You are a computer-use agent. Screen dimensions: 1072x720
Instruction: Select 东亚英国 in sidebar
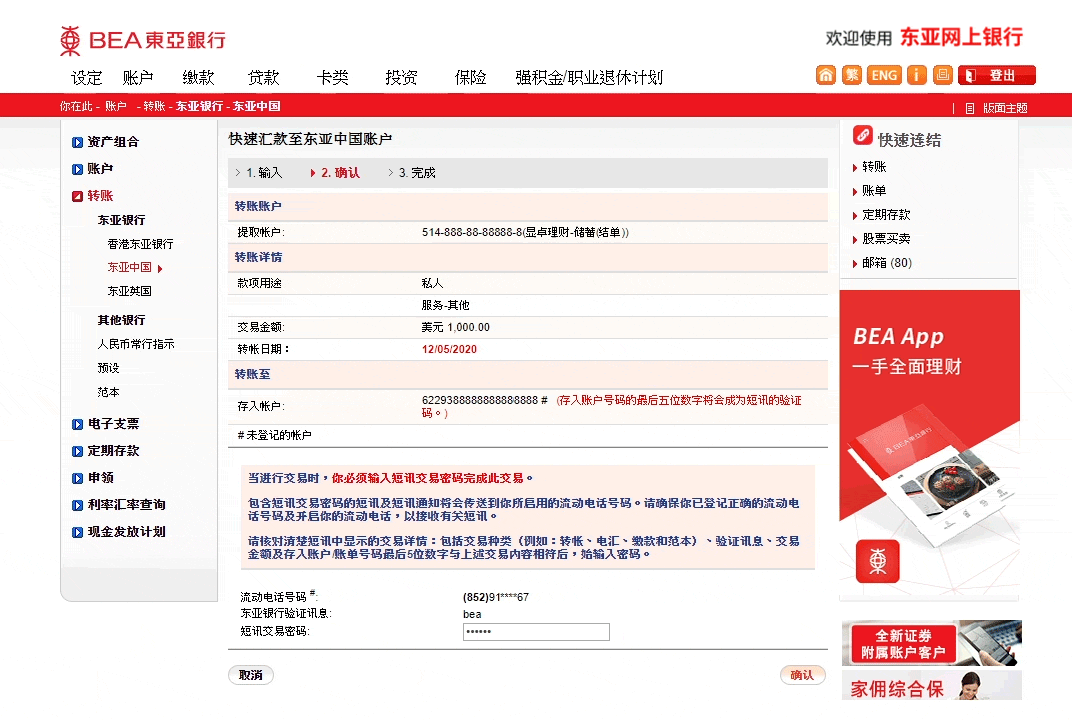pyautogui.click(x=129, y=291)
